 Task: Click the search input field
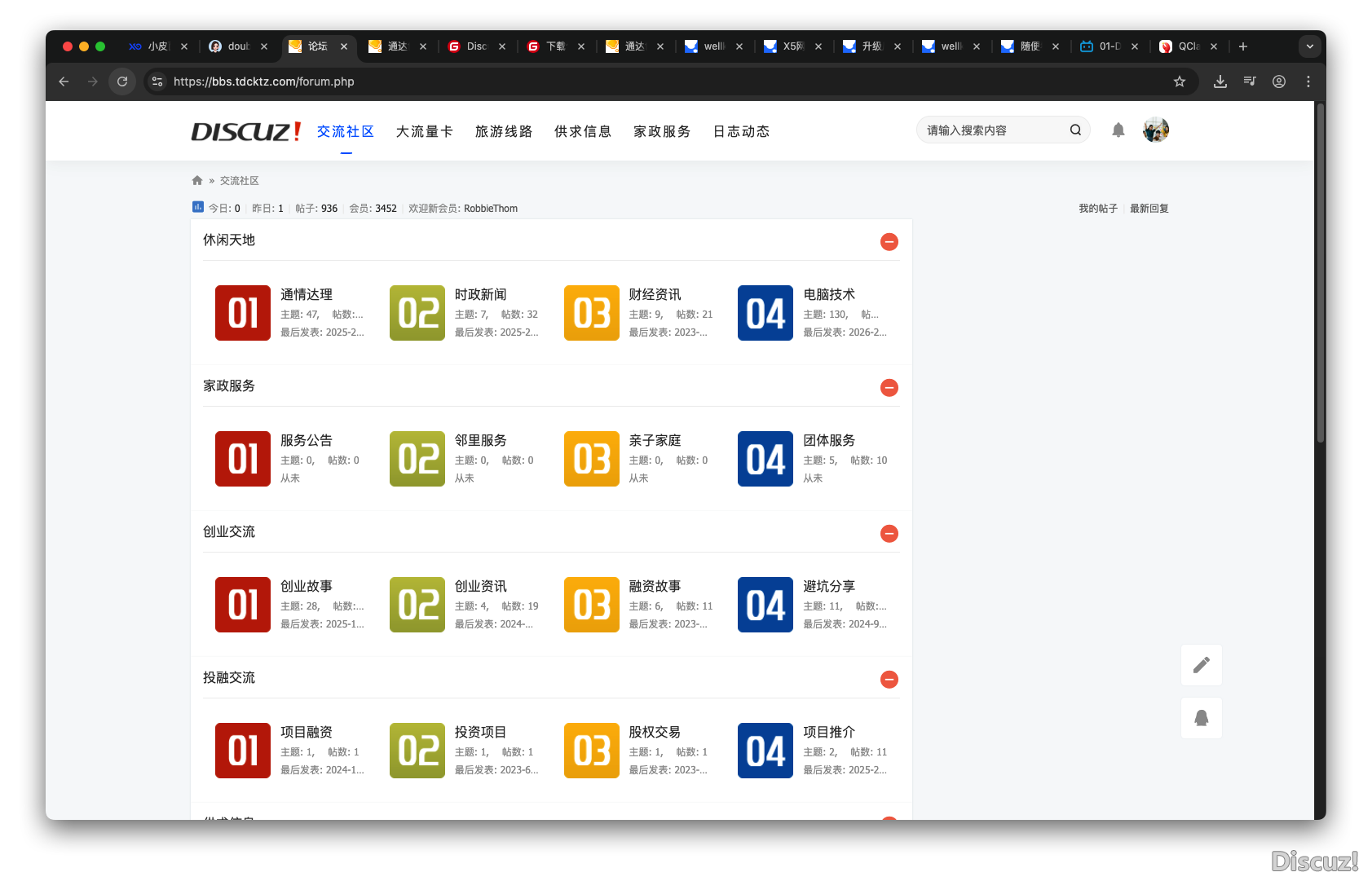coord(990,129)
